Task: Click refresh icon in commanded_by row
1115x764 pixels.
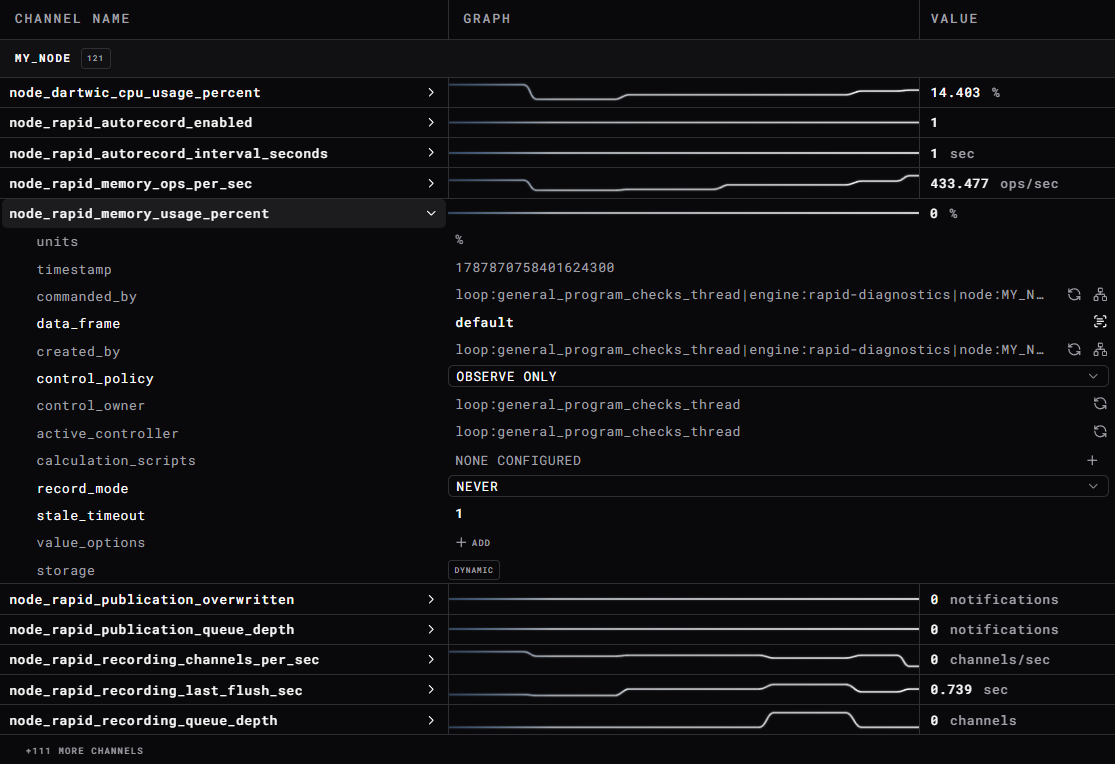Action: click(1074, 295)
